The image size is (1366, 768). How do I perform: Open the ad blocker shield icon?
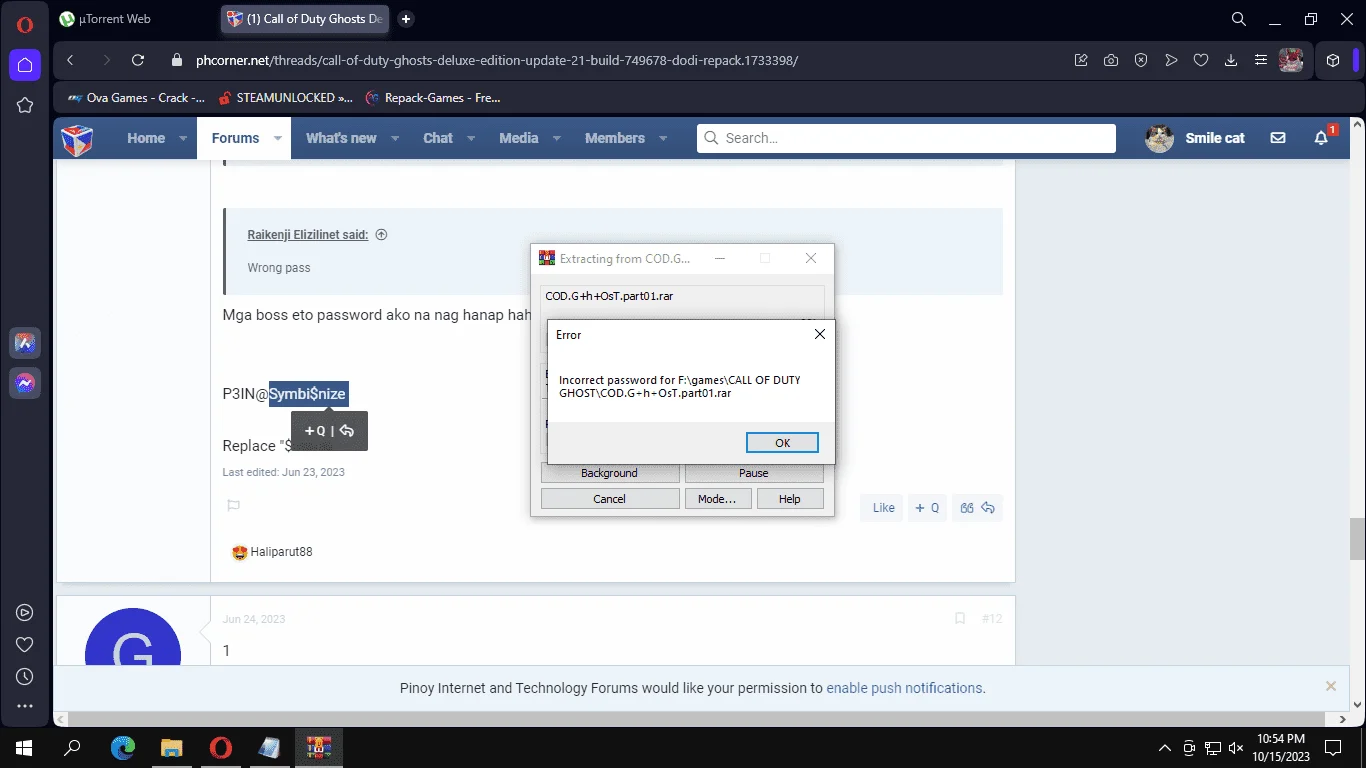point(1141,60)
